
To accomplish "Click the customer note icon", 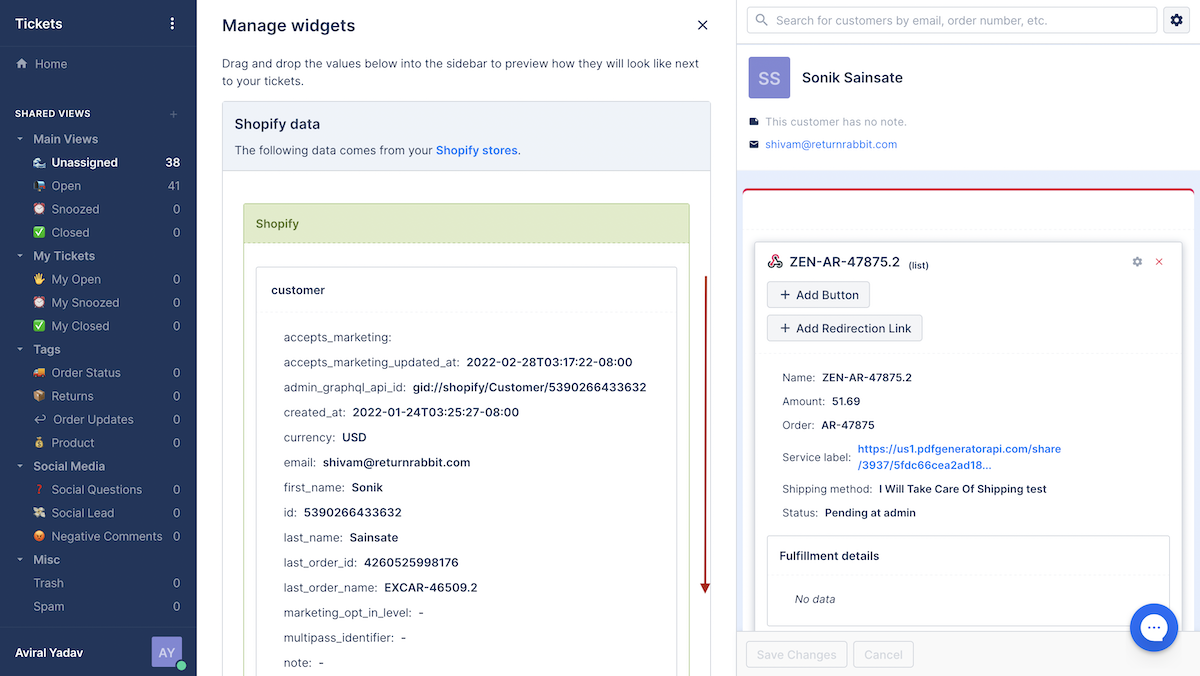I will 754,122.
